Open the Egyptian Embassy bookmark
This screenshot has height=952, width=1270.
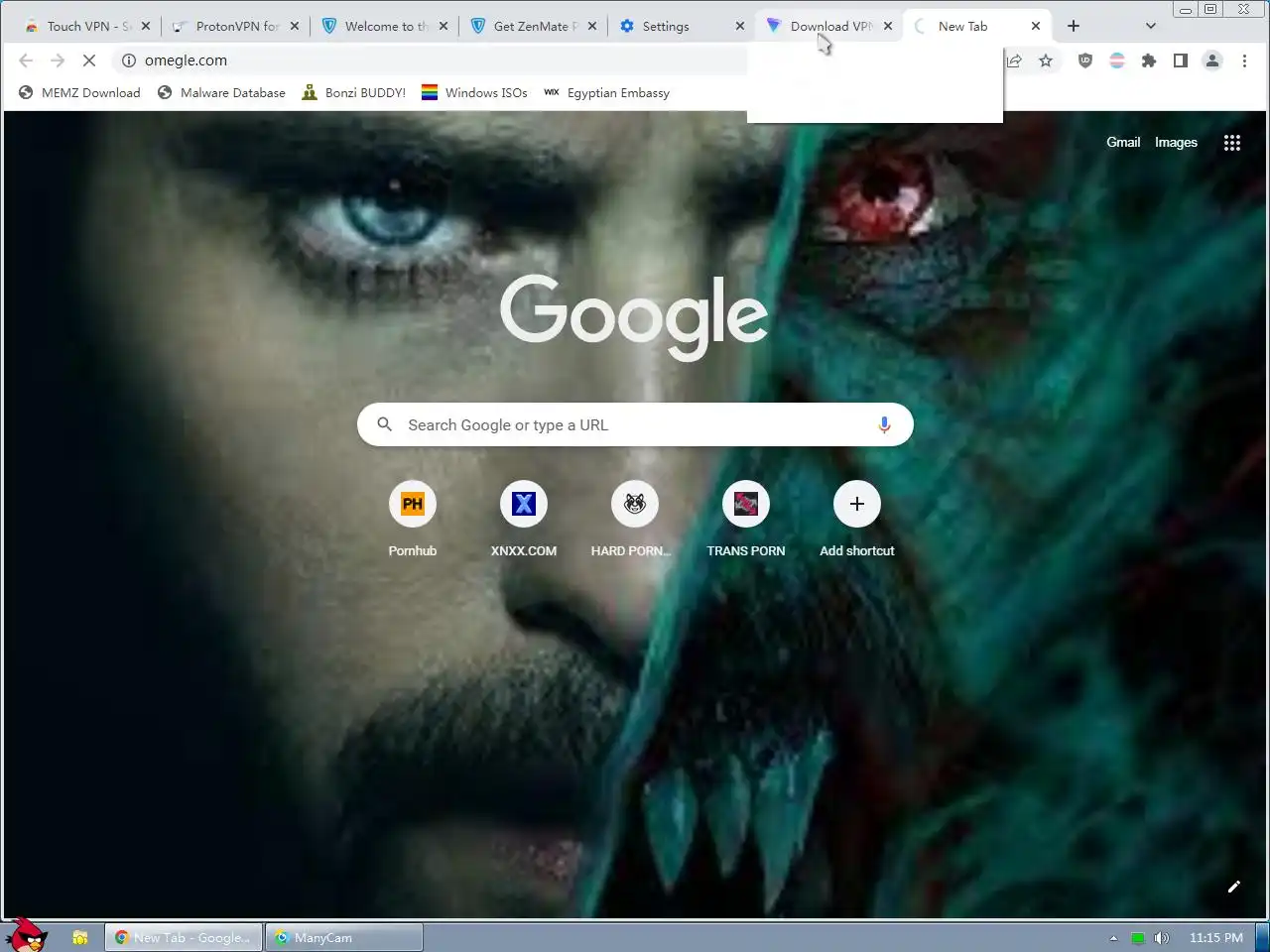coord(606,93)
